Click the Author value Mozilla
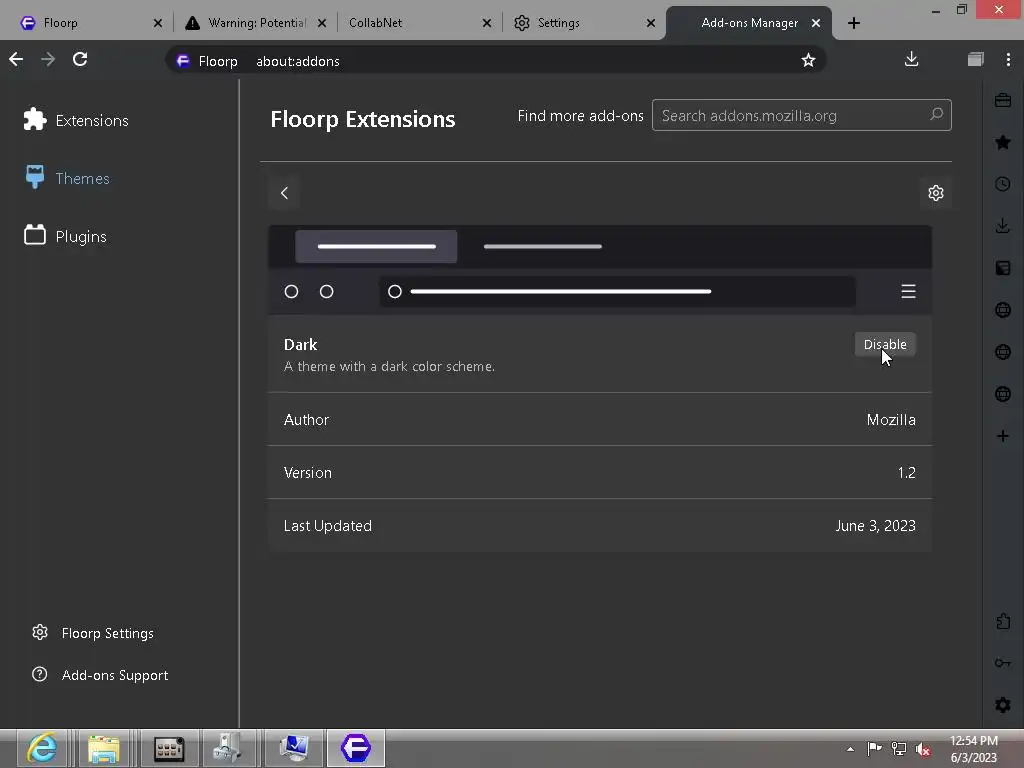 (891, 419)
